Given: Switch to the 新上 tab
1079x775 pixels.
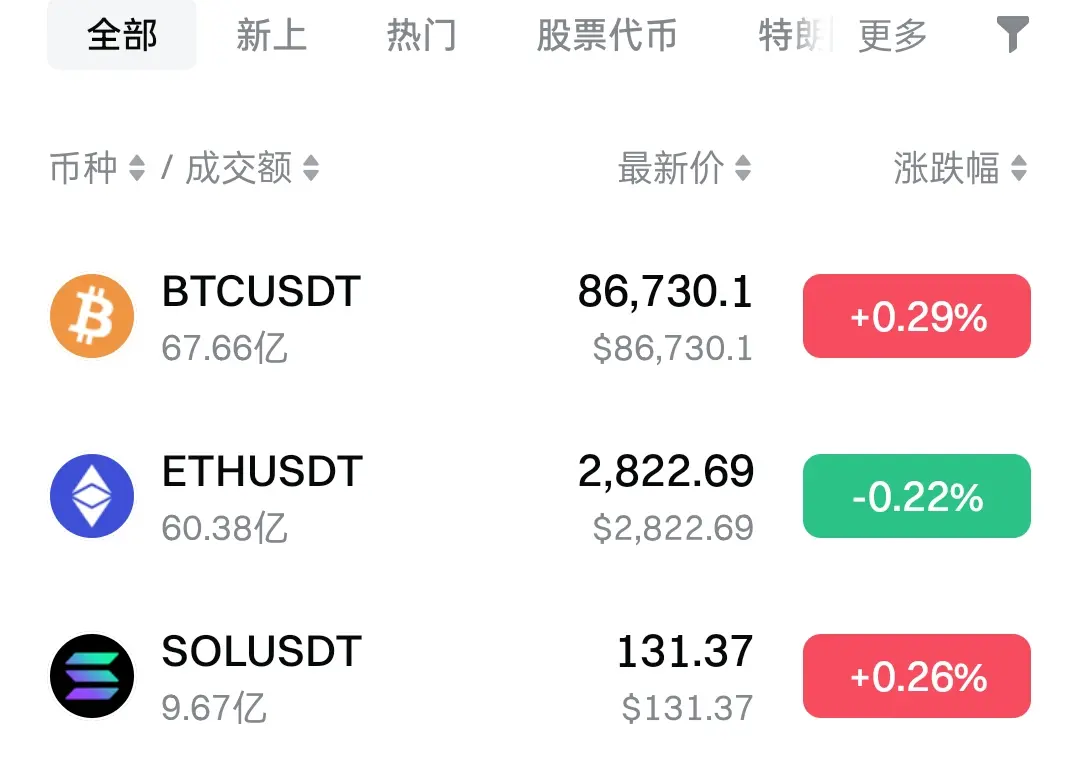Looking at the screenshot, I should tap(271, 35).
